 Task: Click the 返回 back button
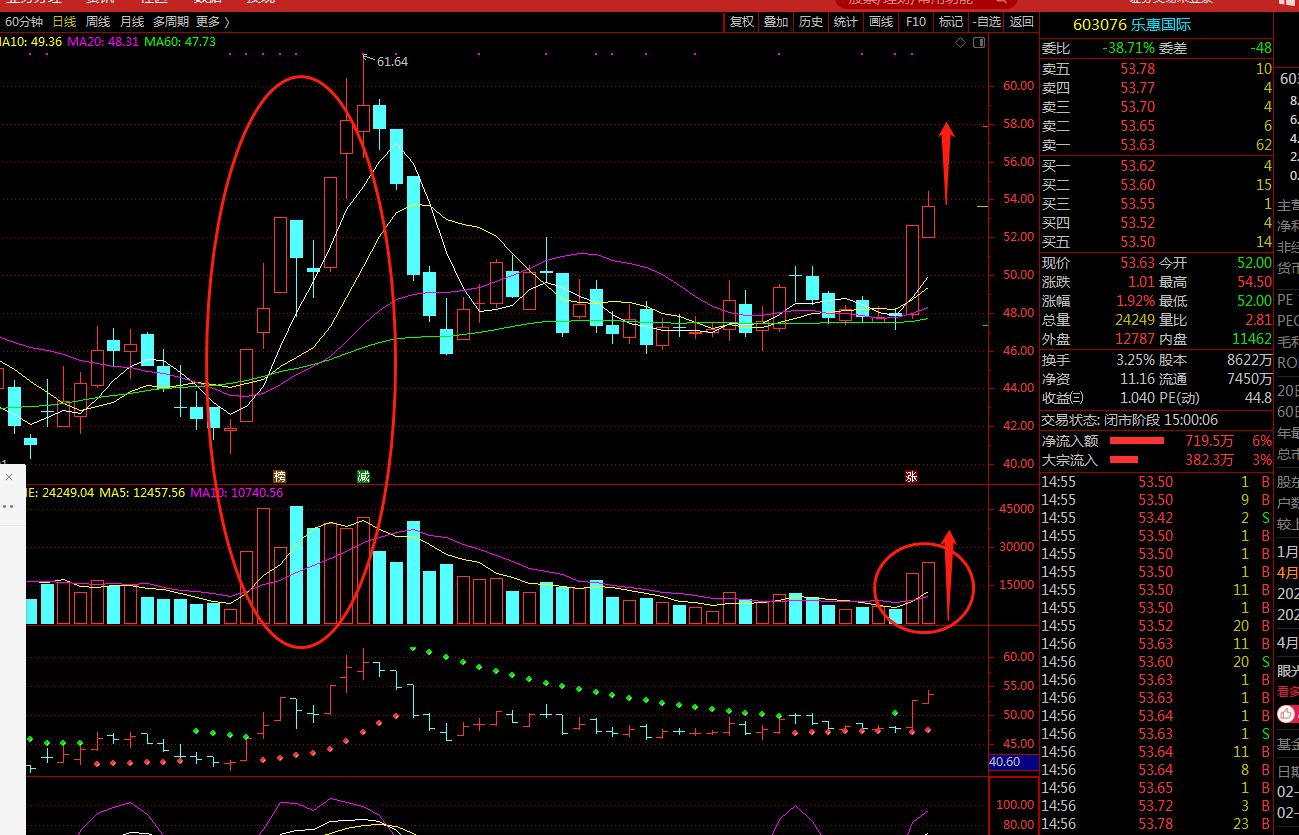point(1021,21)
